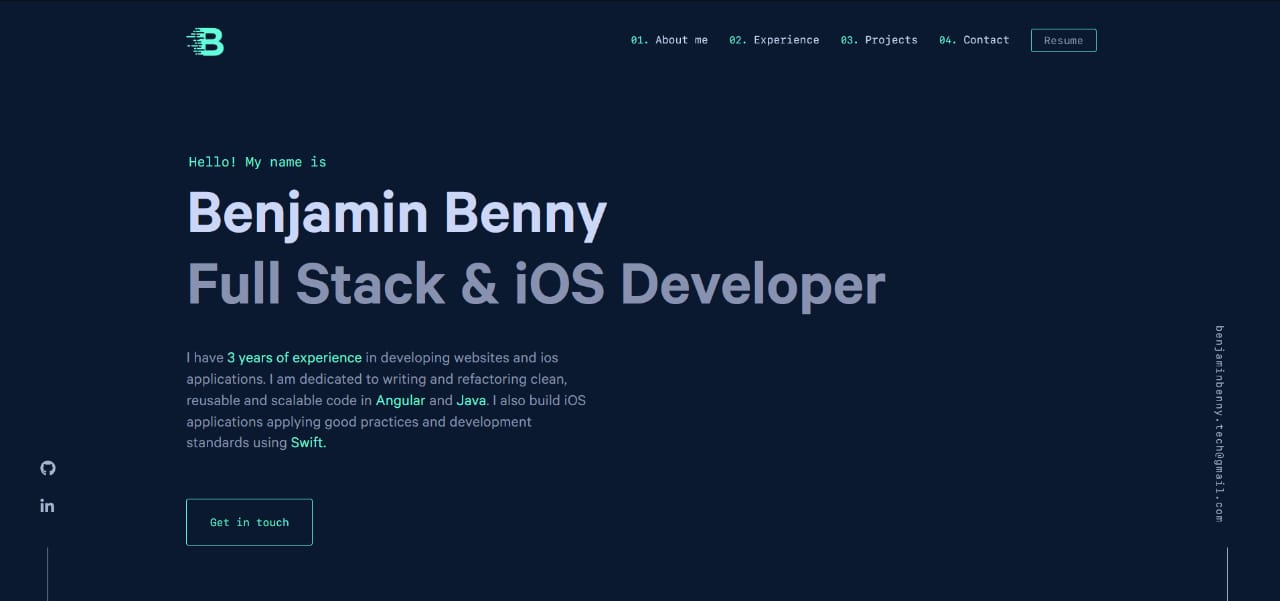Click the 'Get in touch' button

click(x=249, y=521)
